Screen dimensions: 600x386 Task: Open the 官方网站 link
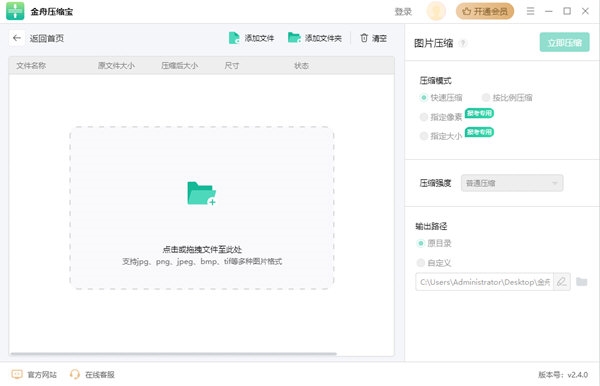pyautogui.click(x=42, y=375)
